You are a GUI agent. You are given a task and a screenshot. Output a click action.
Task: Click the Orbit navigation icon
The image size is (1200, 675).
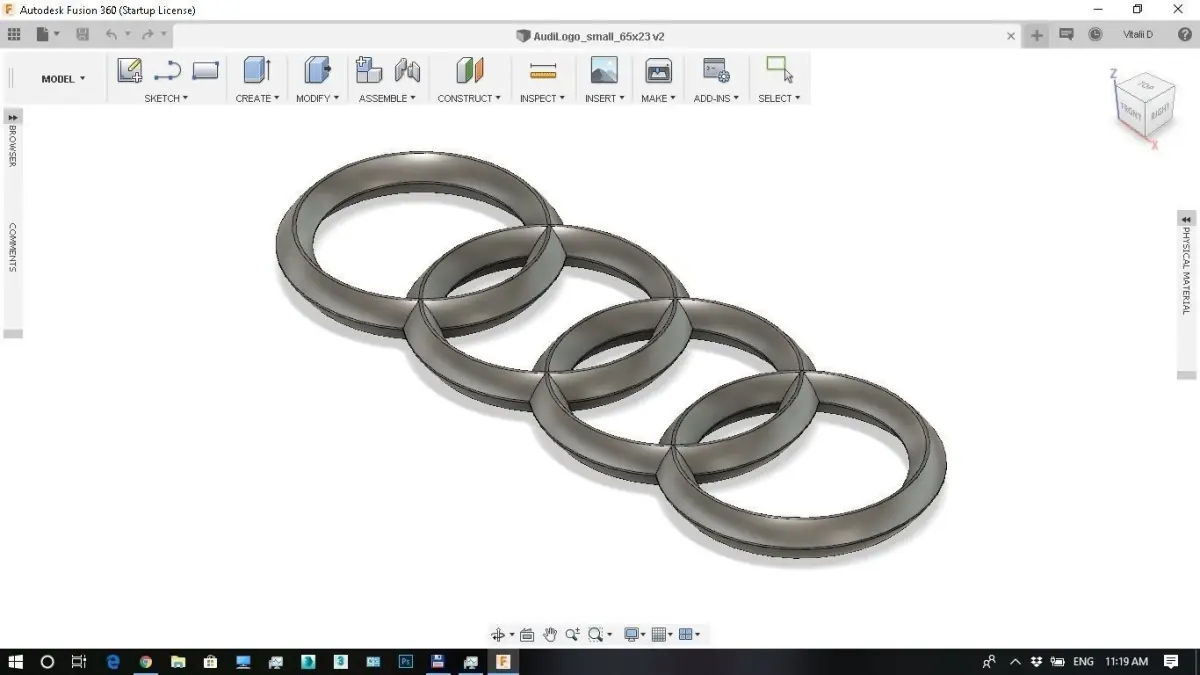click(x=498, y=634)
